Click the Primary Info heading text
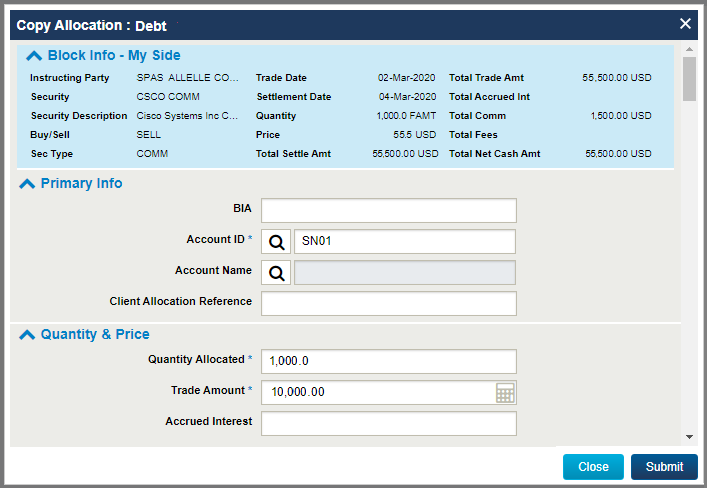The image size is (712, 493). (x=81, y=183)
